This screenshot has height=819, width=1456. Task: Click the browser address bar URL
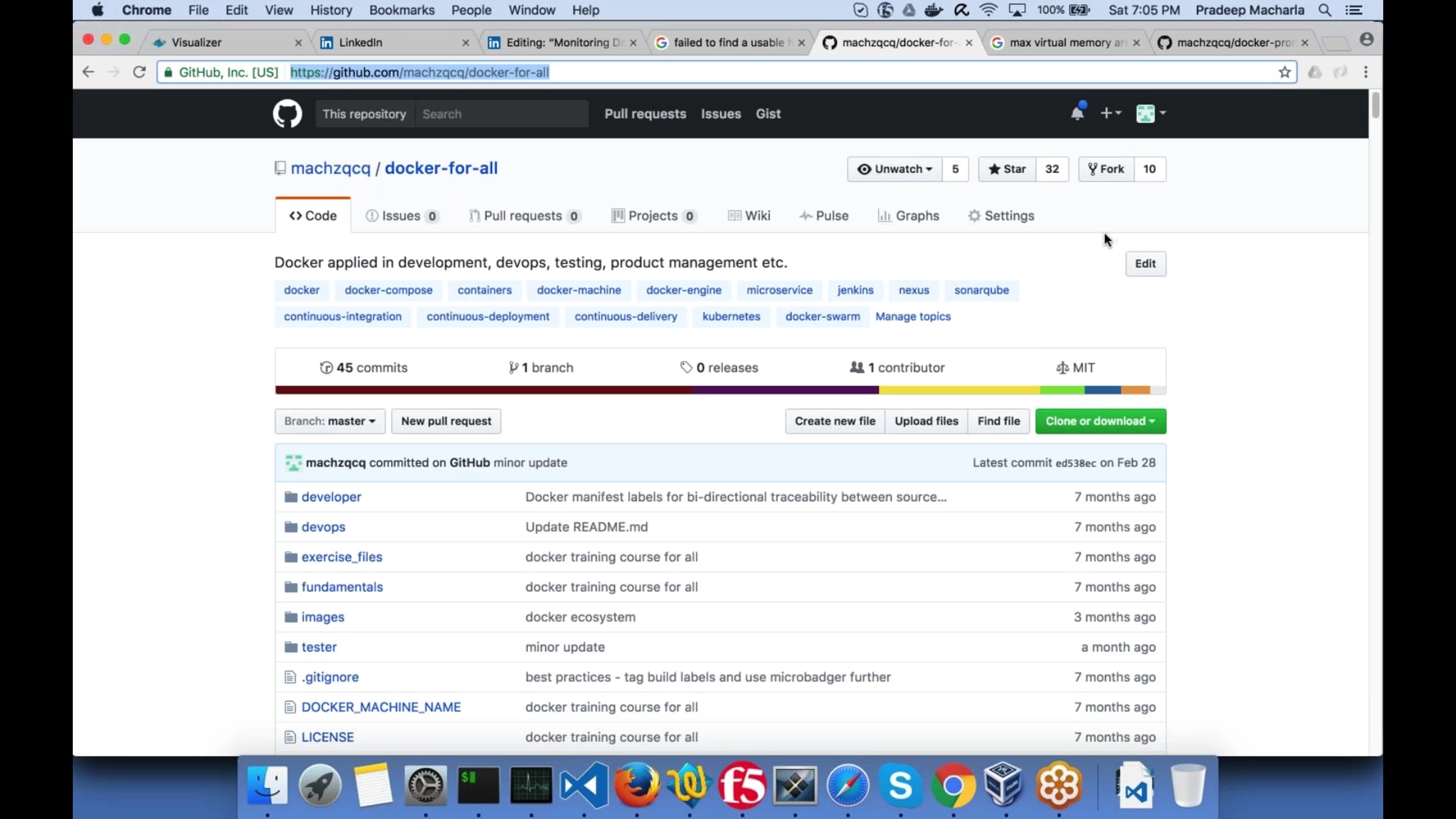420,72
